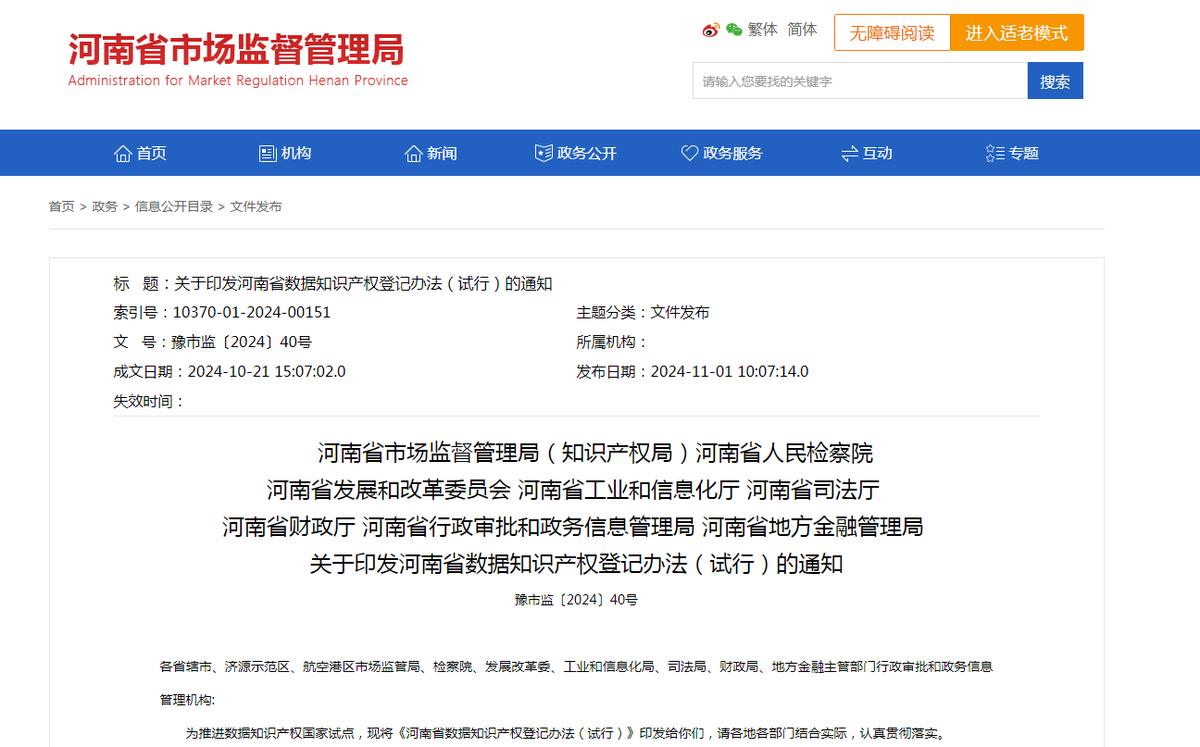Go to 政务 in breadcrumb

[x=105, y=207]
